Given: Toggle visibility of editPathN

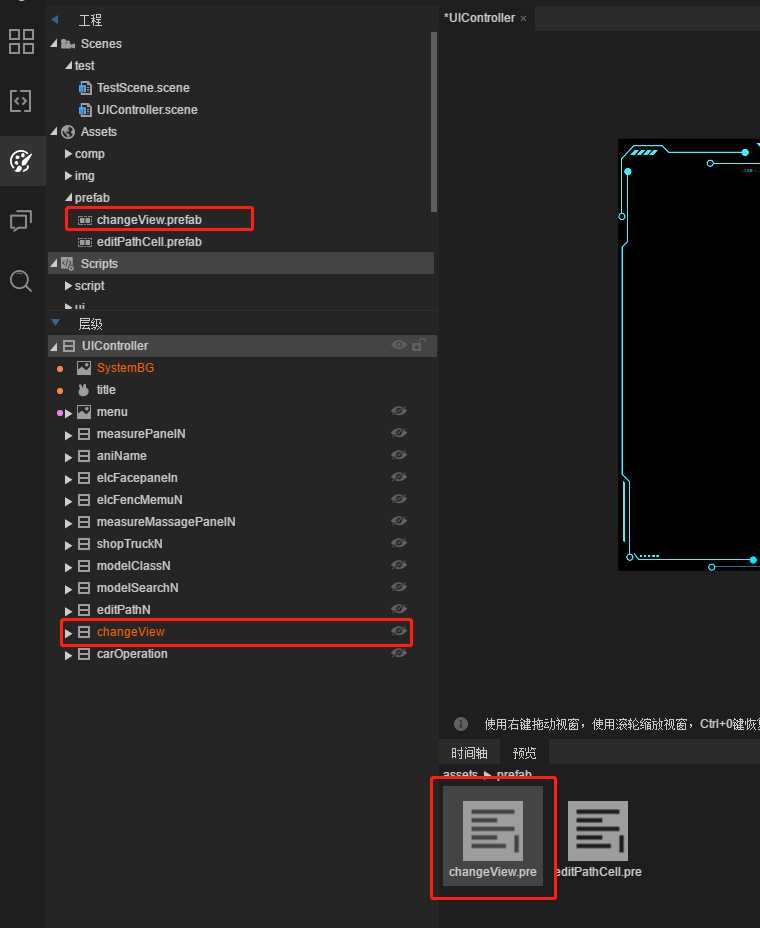Looking at the screenshot, I should 399,608.
